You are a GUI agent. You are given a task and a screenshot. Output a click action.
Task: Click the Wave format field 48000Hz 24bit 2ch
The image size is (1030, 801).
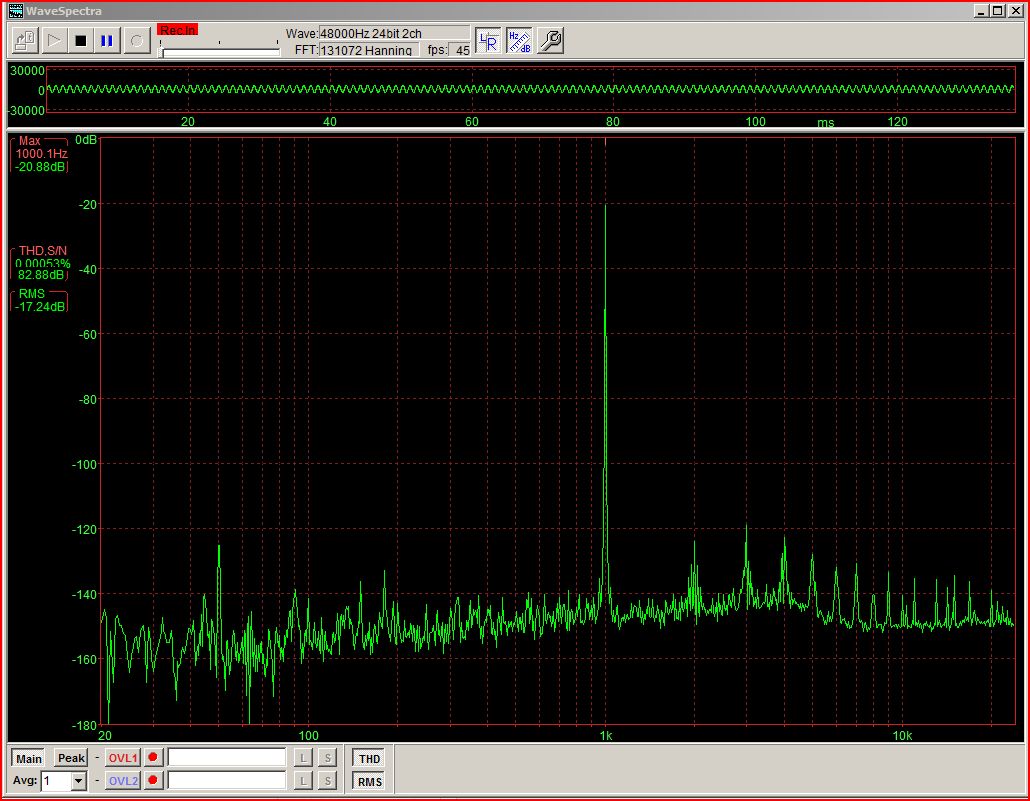click(x=394, y=34)
